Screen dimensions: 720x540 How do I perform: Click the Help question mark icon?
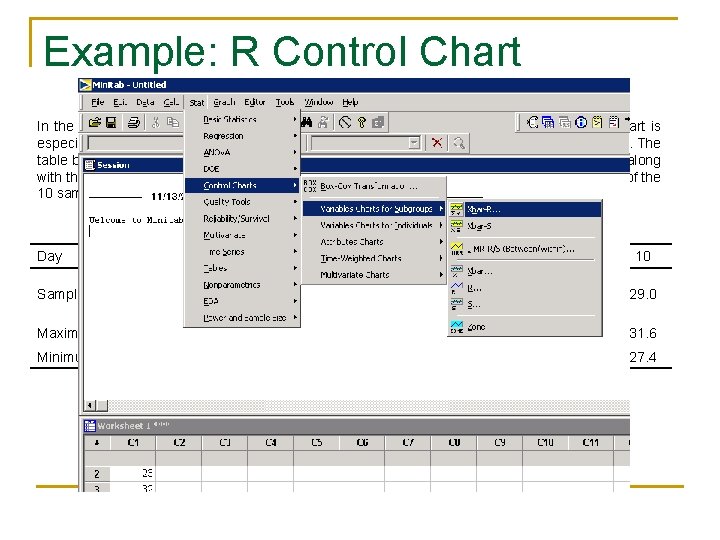(x=362, y=123)
